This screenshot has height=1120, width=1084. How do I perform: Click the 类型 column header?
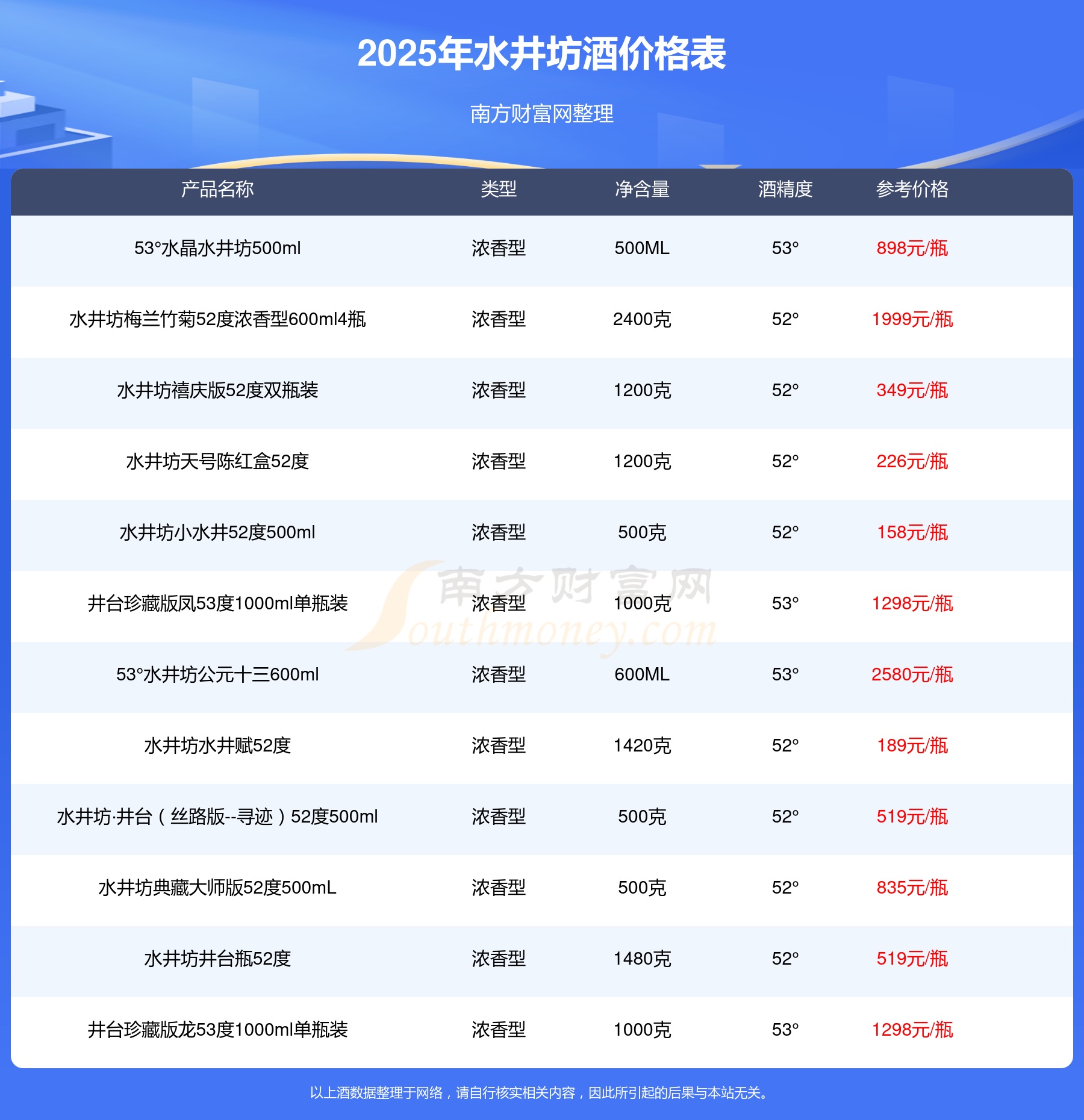499,189
